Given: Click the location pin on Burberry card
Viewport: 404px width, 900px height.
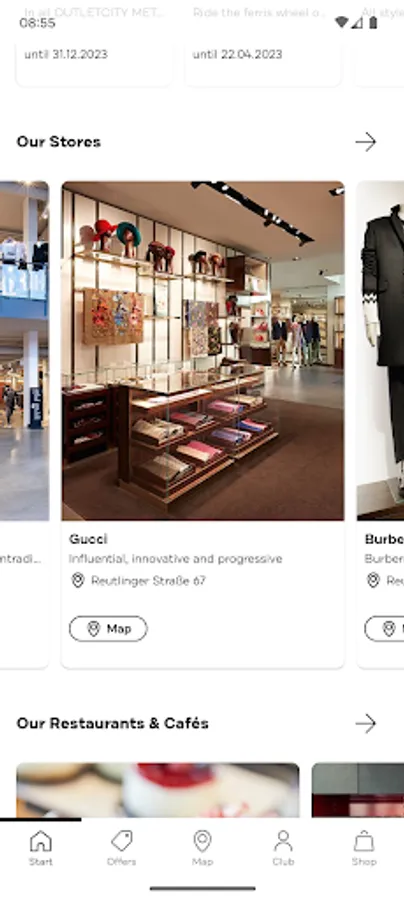Looking at the screenshot, I should point(373,580).
